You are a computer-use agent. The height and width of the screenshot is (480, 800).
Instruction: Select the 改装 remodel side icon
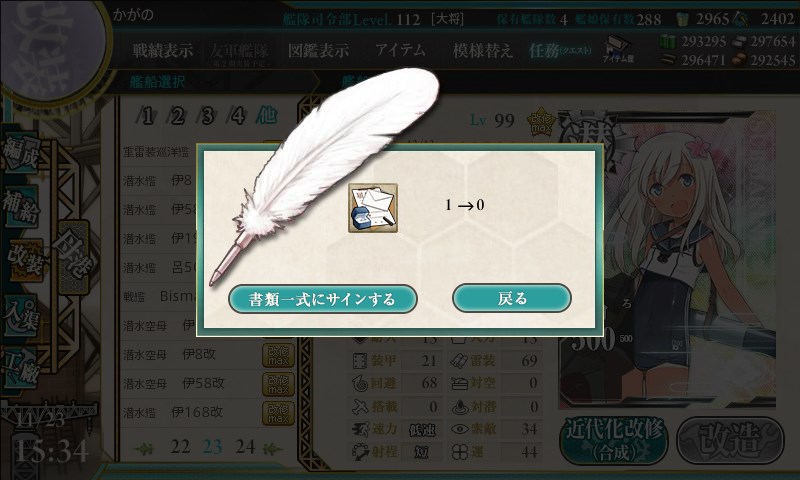click(x=24, y=260)
